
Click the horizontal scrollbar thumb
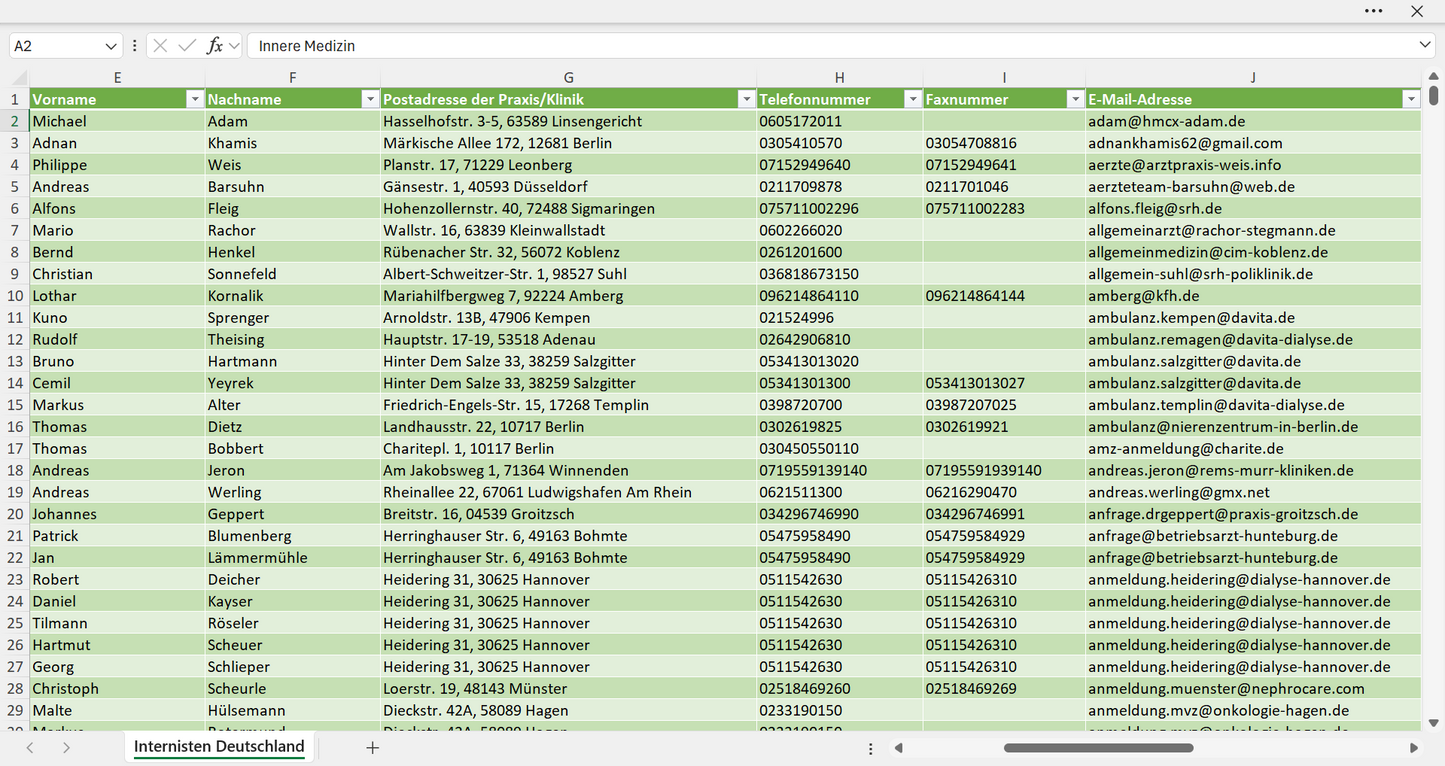(1097, 748)
